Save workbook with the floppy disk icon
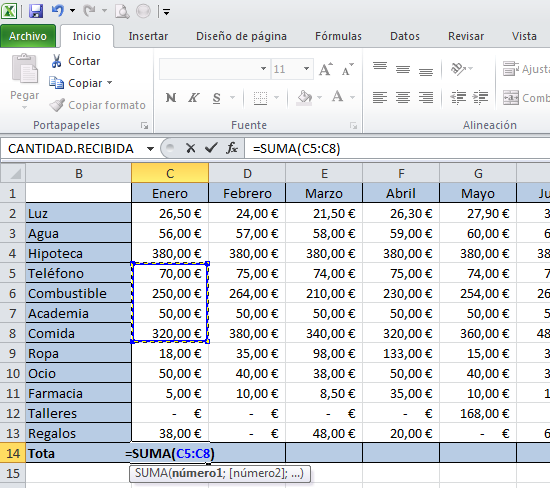Viewport: 550px width, 488px height. 36,11
